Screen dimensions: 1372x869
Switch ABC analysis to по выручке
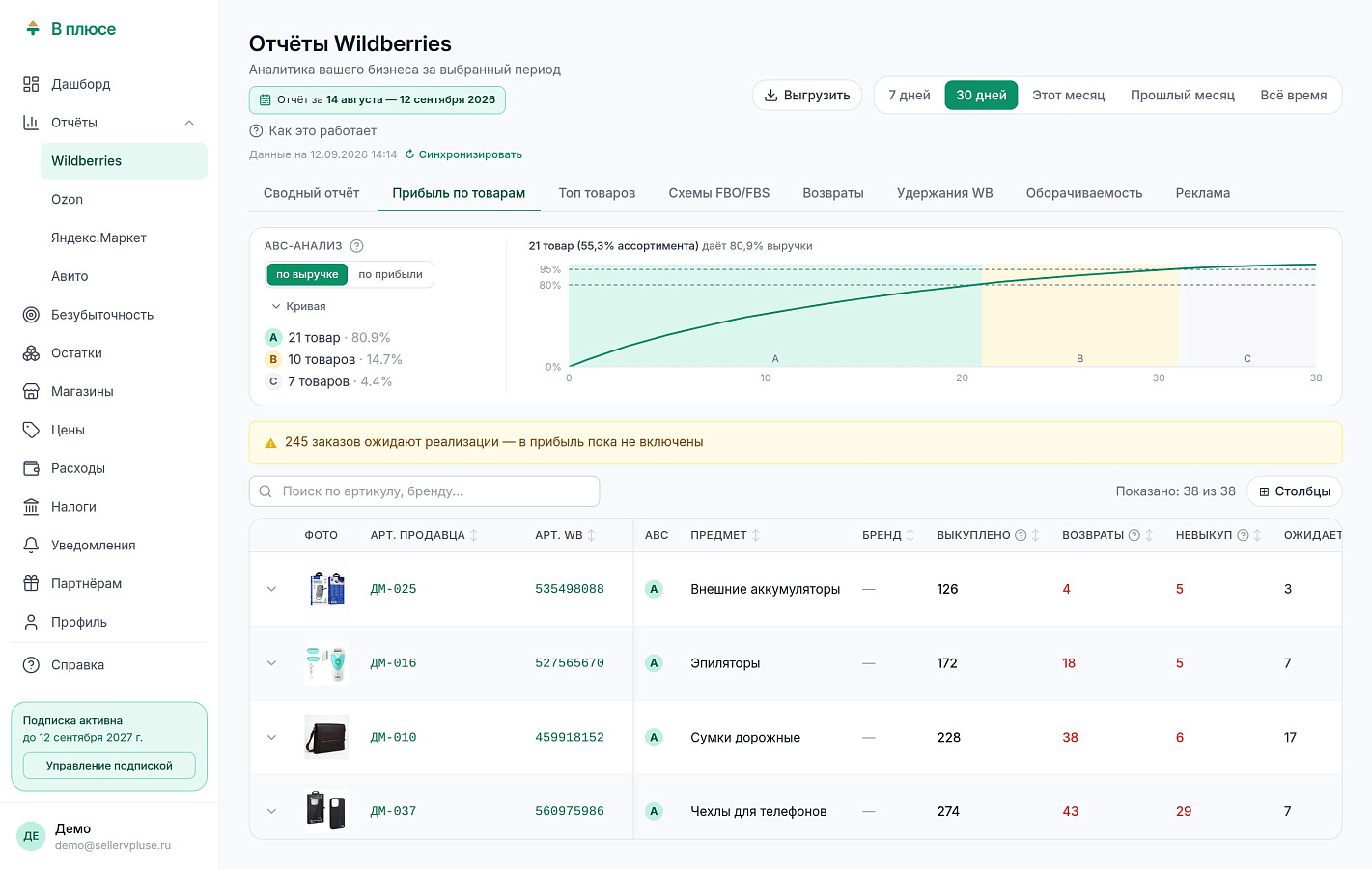[x=307, y=274]
